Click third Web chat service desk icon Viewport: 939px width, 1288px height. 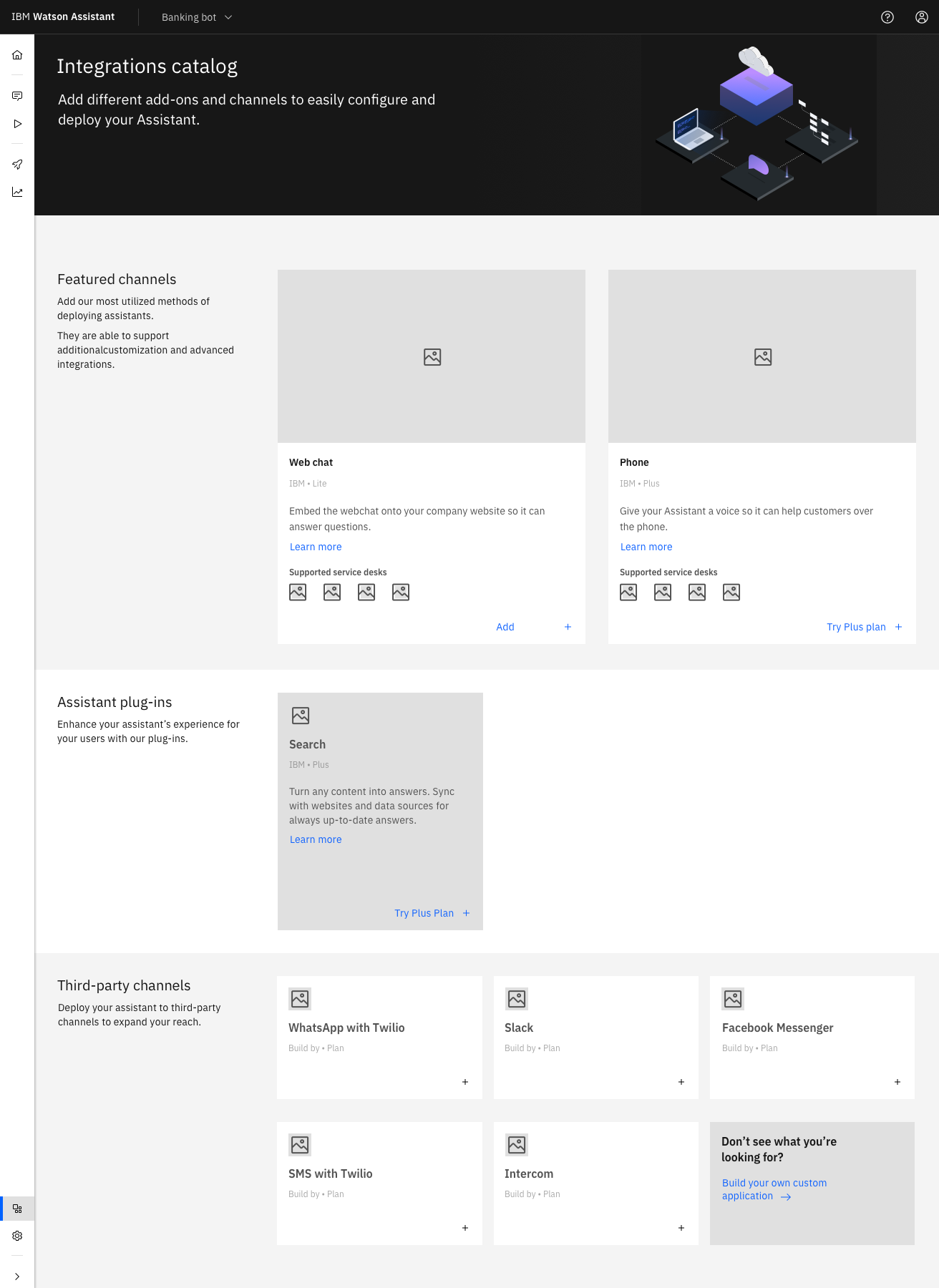[366, 592]
